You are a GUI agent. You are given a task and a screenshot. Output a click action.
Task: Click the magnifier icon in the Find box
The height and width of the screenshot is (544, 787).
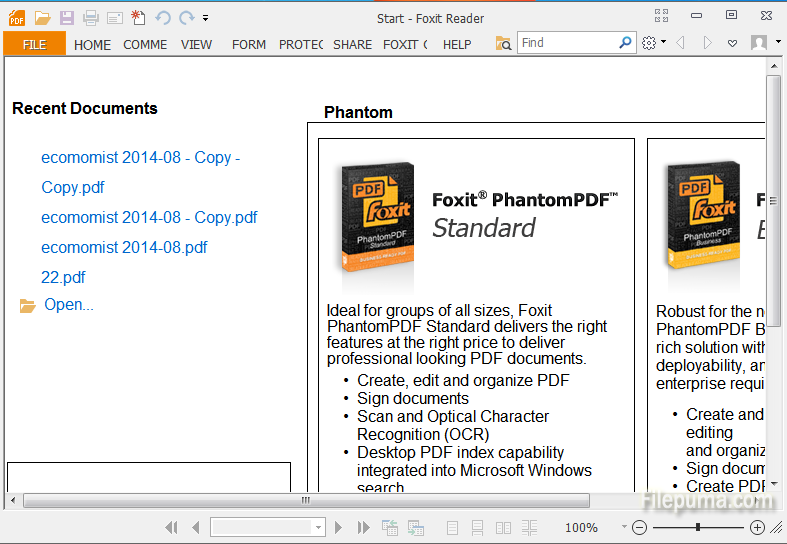point(626,43)
